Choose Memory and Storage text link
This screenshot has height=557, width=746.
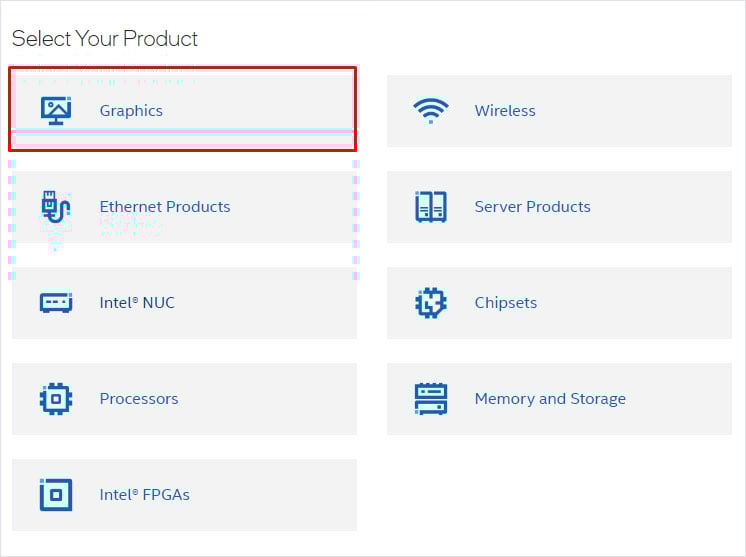click(x=550, y=399)
